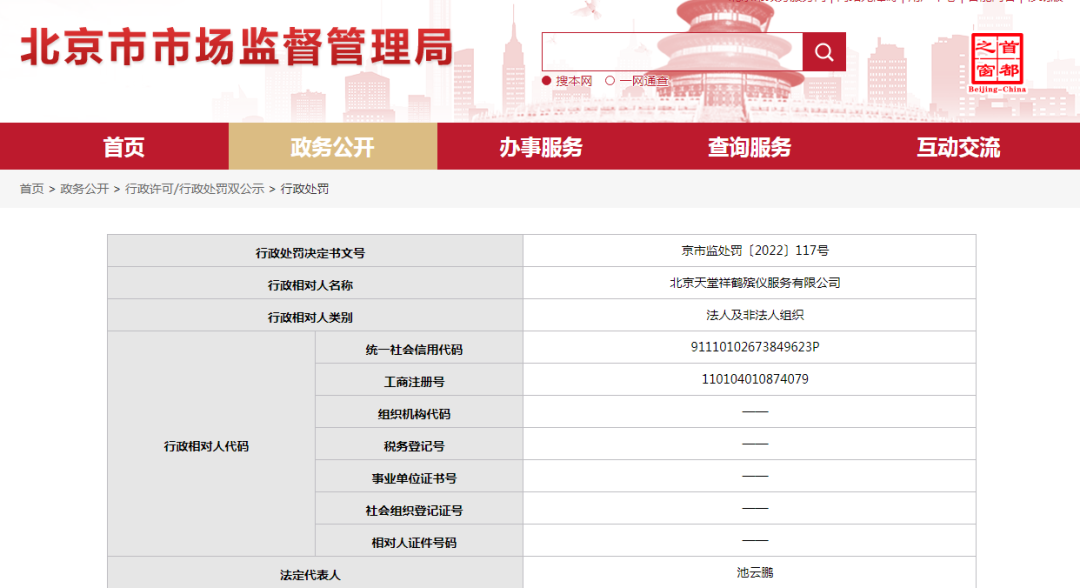
Task: Open 行政许可/行政处罚双公示 breadcrumb link
Action: (194, 189)
